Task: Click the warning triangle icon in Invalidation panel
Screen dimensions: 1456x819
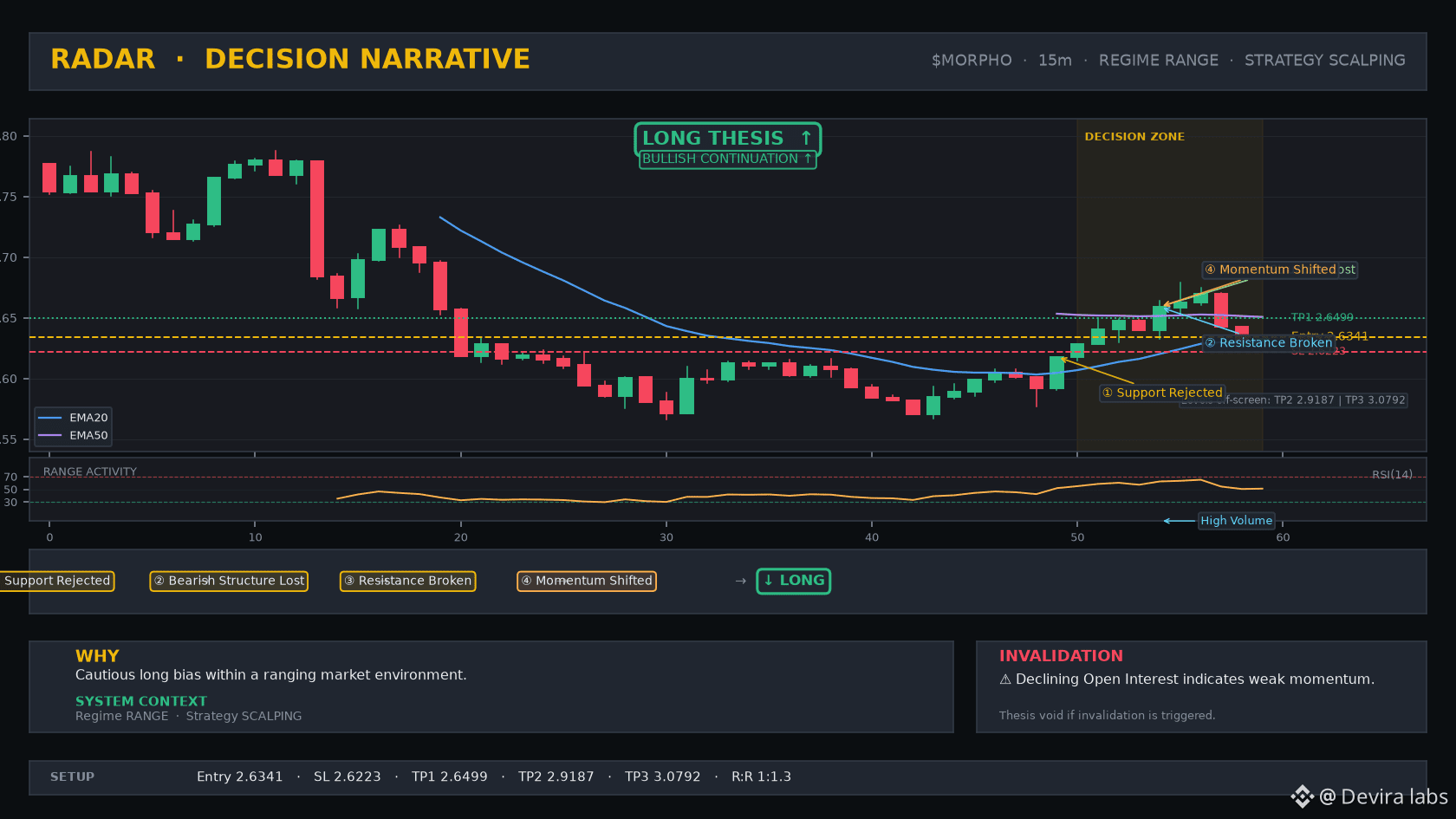Action: pyautogui.click(x=1005, y=679)
